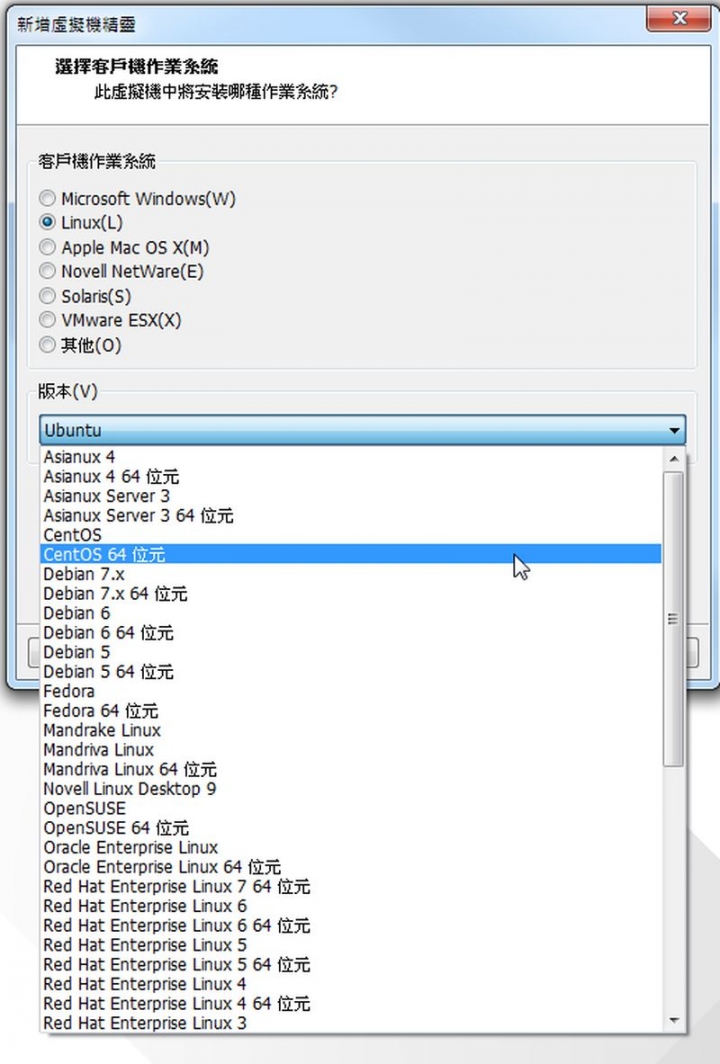Choose the 32-bit Fedora entry

pyautogui.click(x=351, y=691)
